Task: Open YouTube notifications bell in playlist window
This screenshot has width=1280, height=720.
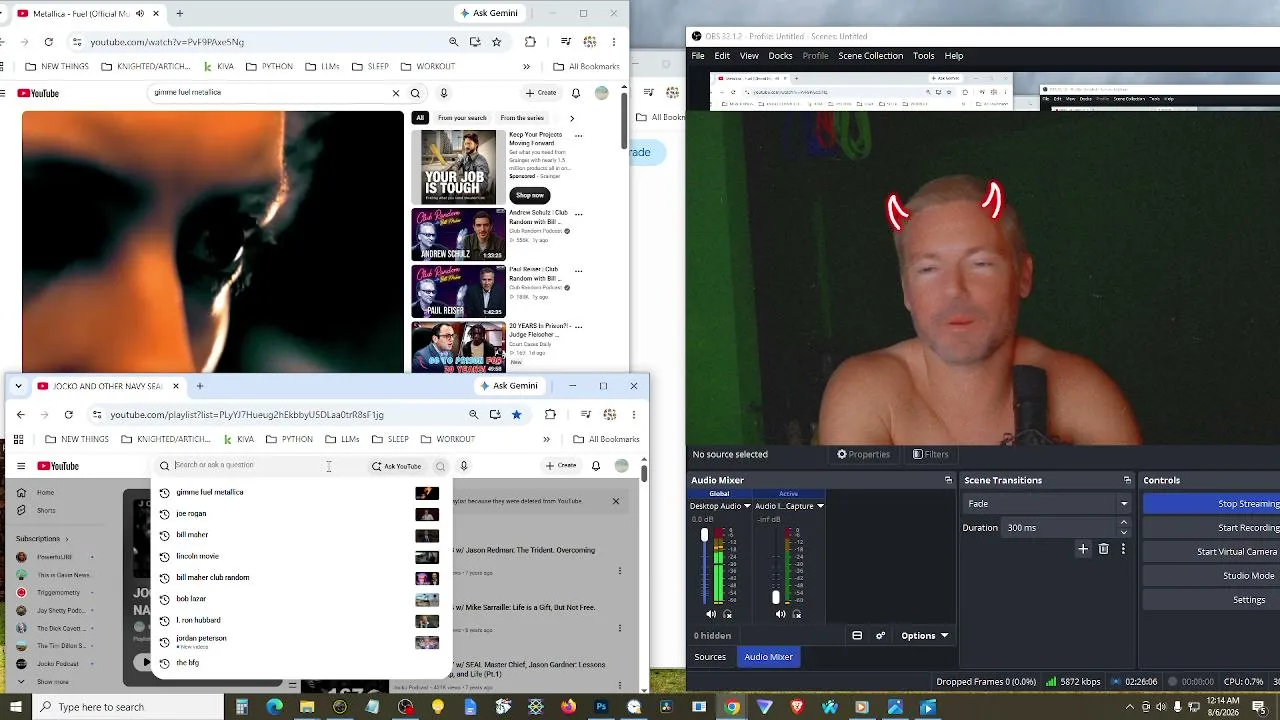Action: [596, 466]
